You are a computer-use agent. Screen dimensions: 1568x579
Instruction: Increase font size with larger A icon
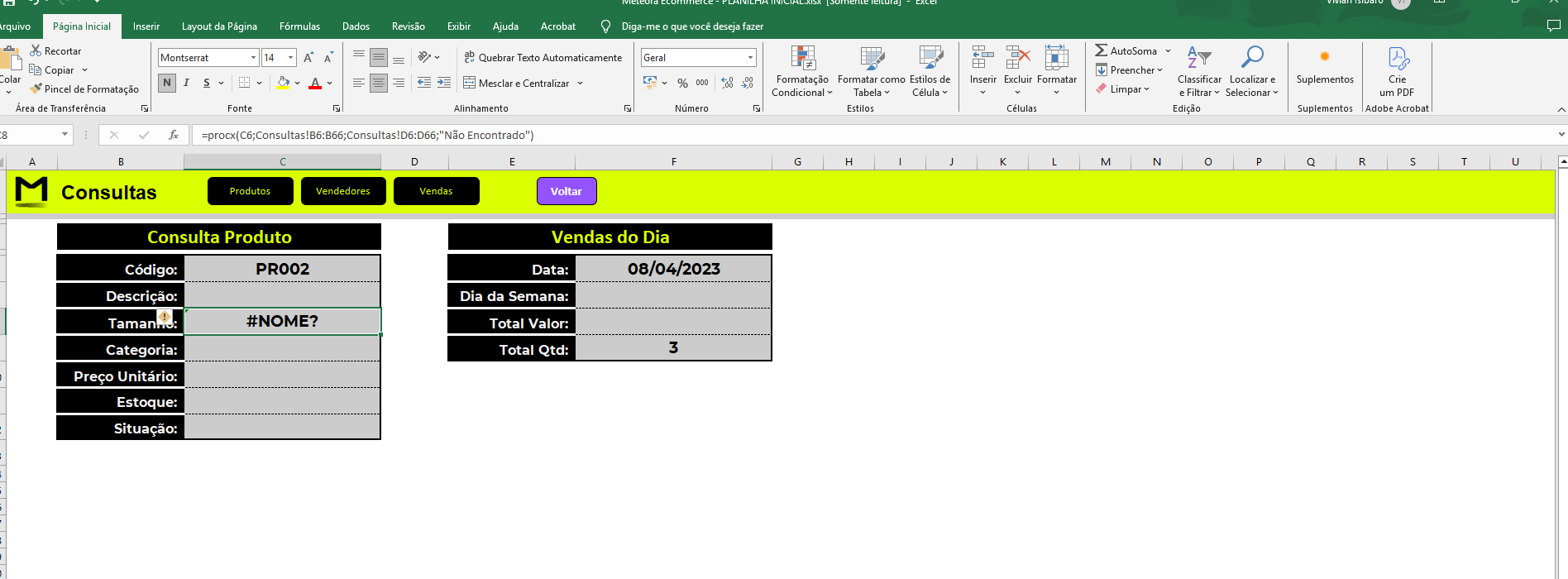click(308, 57)
